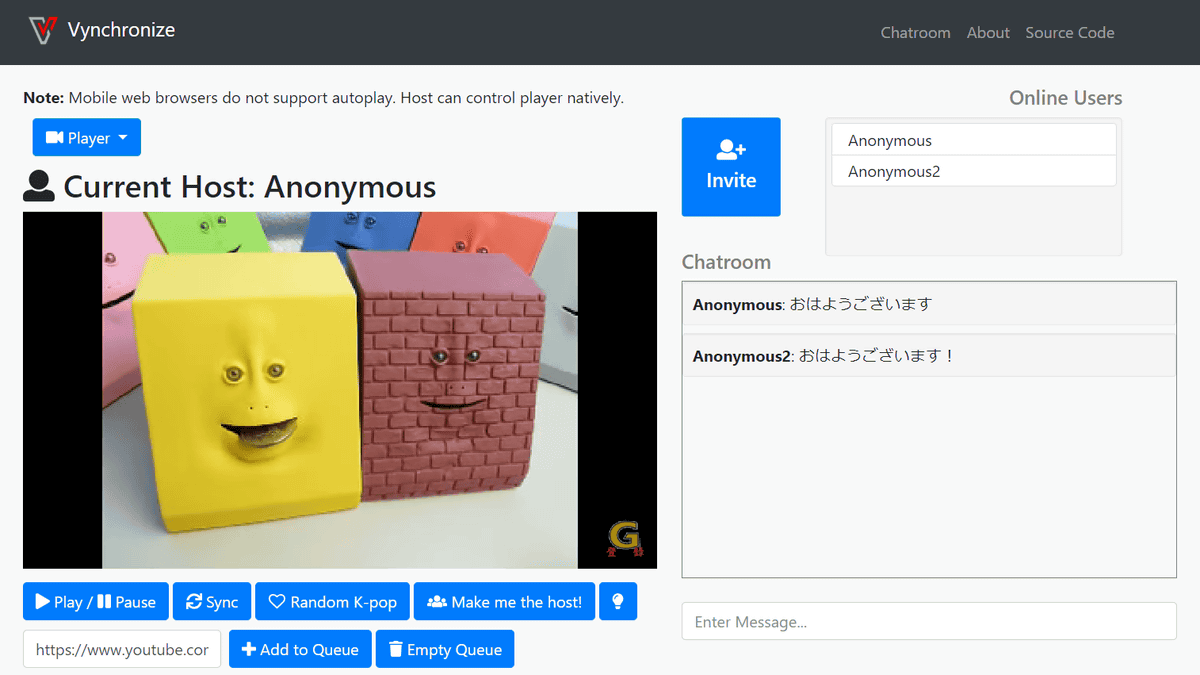Screen dimensions: 1200x675
Task: Click the video player area
Action: 340,390
